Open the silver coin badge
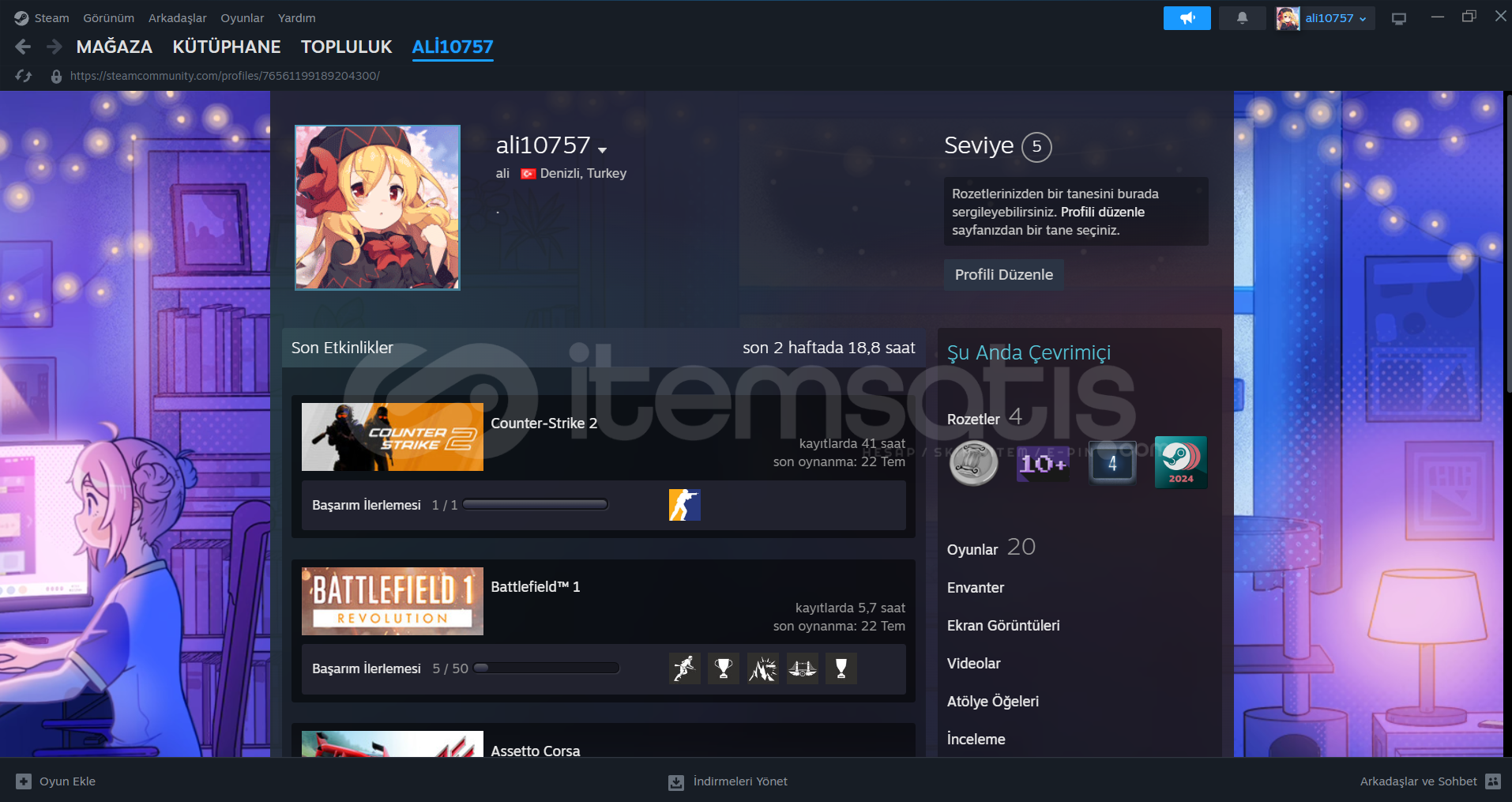The height and width of the screenshot is (802, 1512). tap(973, 462)
